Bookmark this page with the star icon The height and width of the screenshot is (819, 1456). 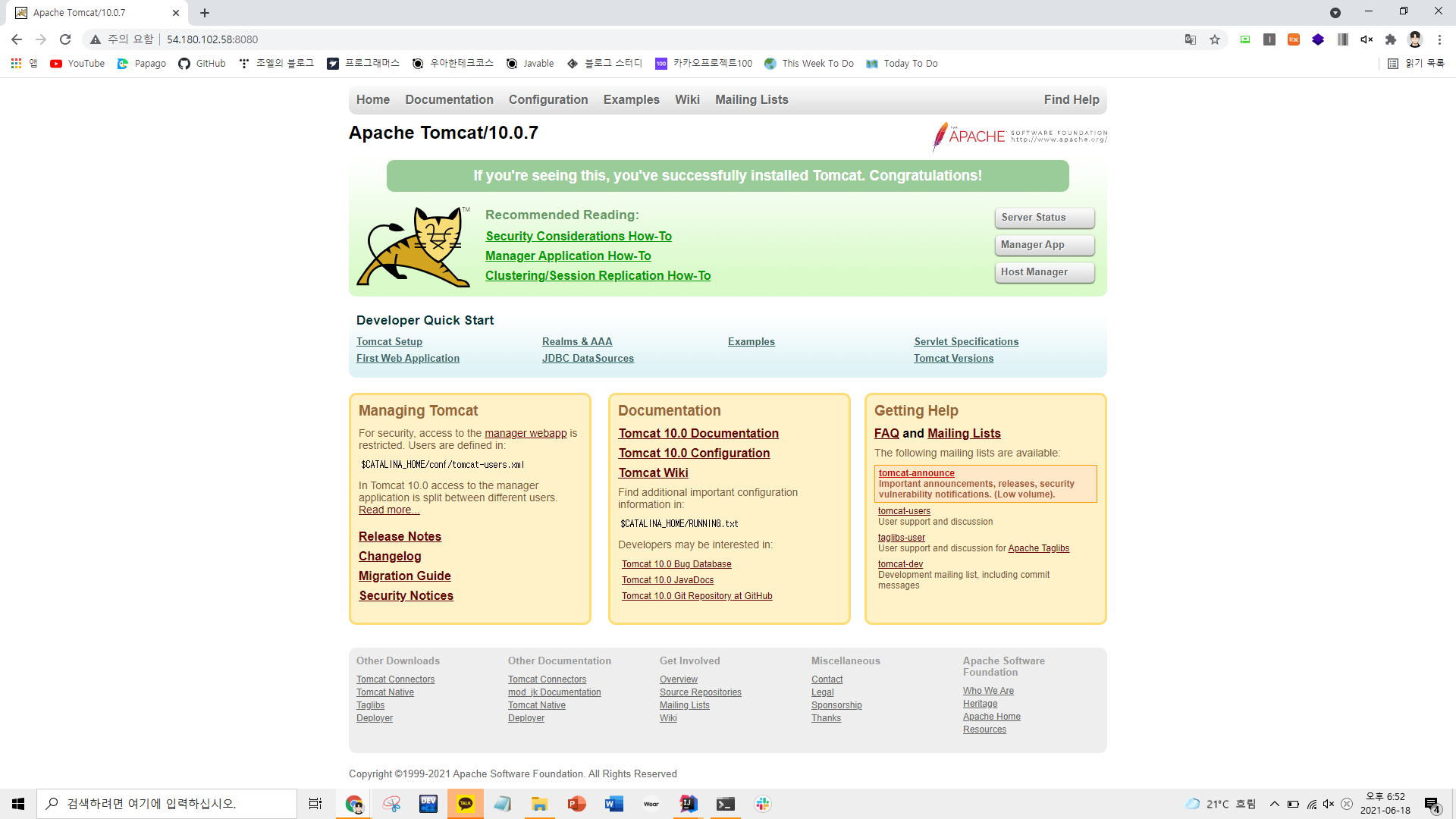1215,39
